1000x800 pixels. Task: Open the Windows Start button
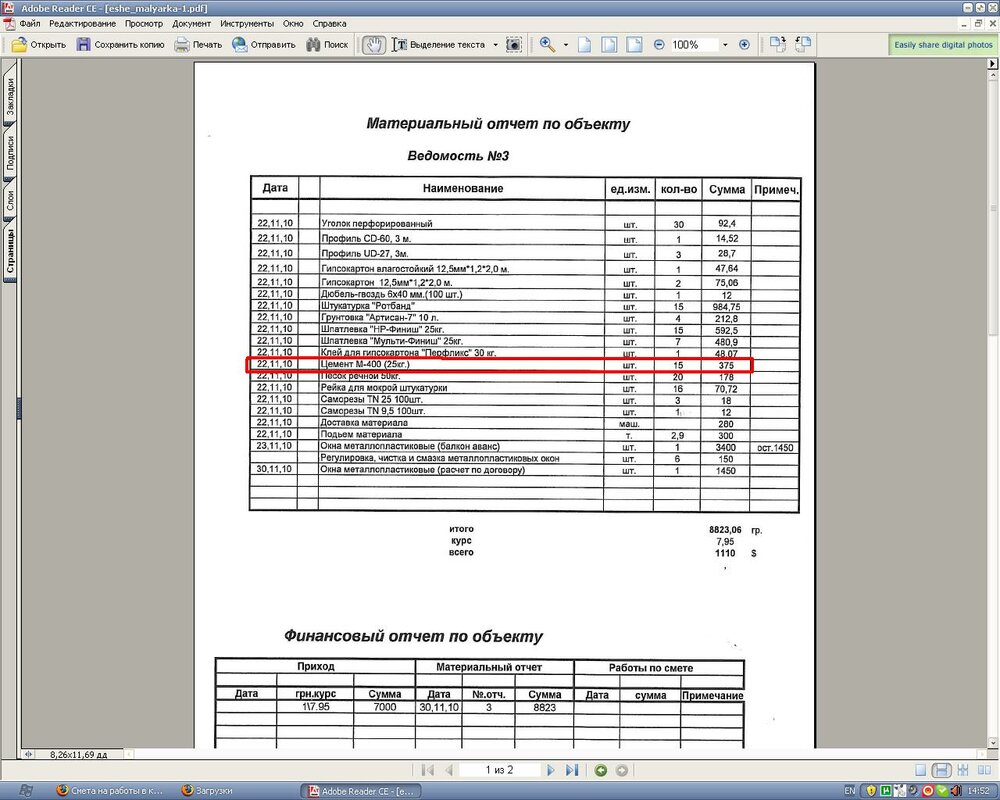(26, 790)
